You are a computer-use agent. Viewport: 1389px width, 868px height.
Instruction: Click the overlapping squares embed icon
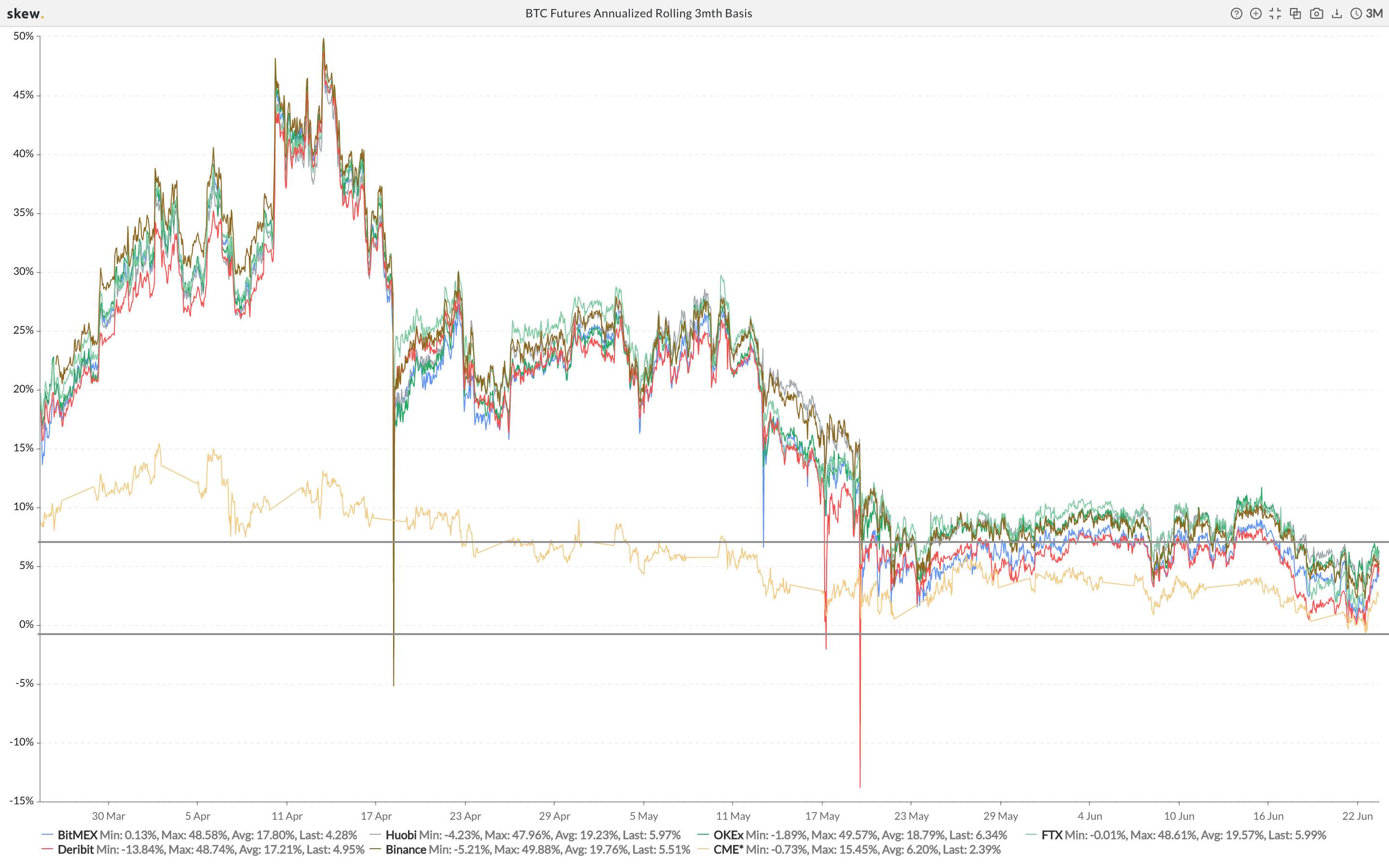pos(1295,14)
